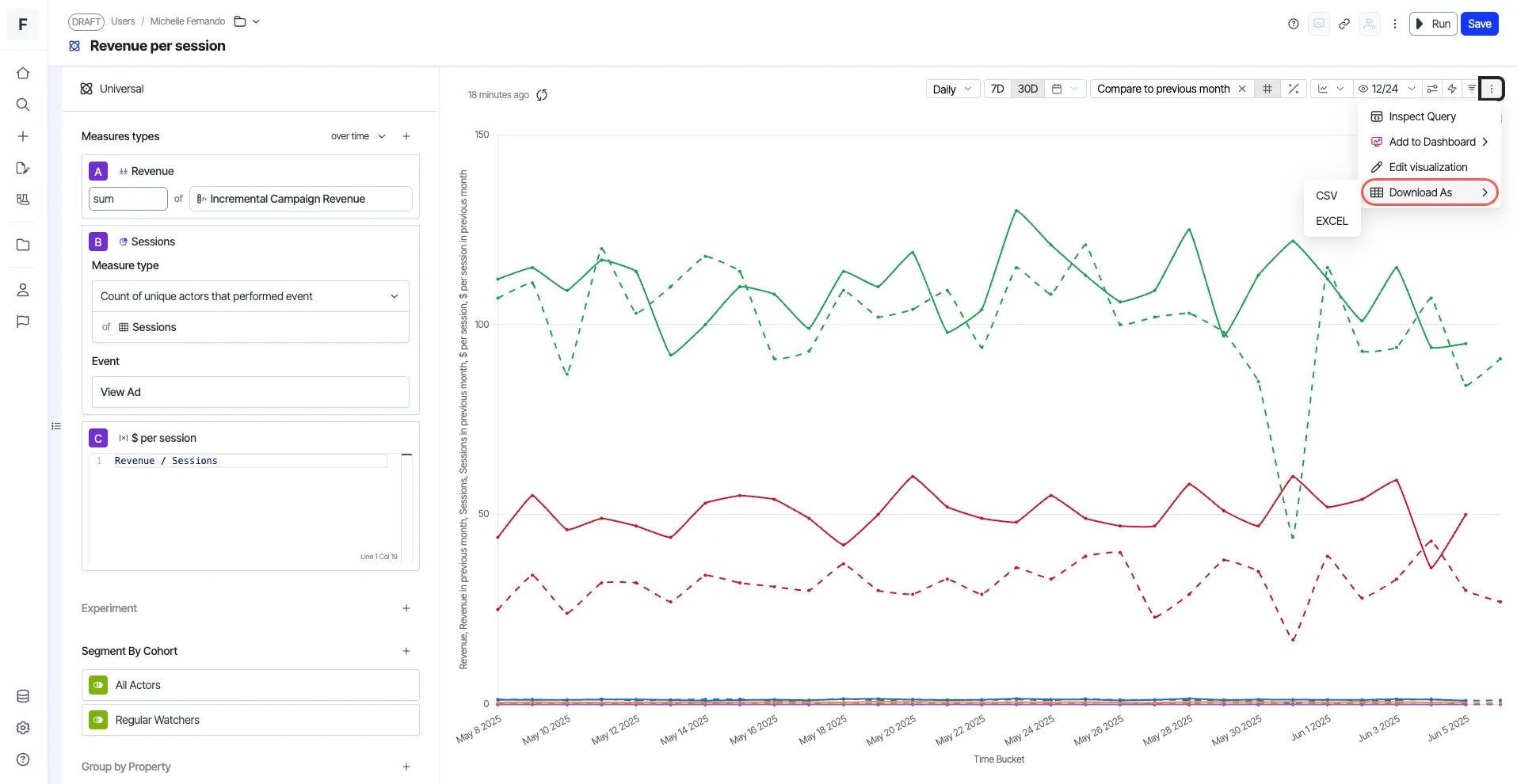Toggle the outline list icon at left edge
Screen dimensions: 1517x784
pos(56,426)
